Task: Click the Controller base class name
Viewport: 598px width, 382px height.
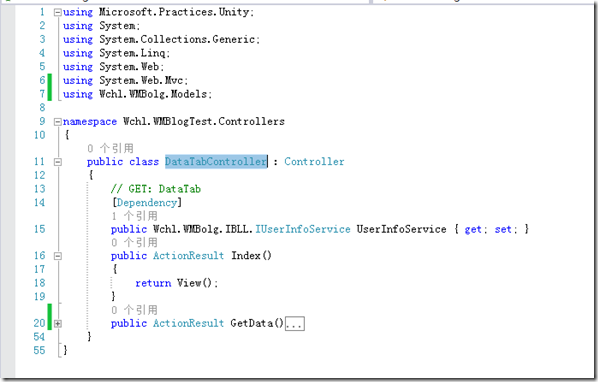Action: [x=314, y=162]
